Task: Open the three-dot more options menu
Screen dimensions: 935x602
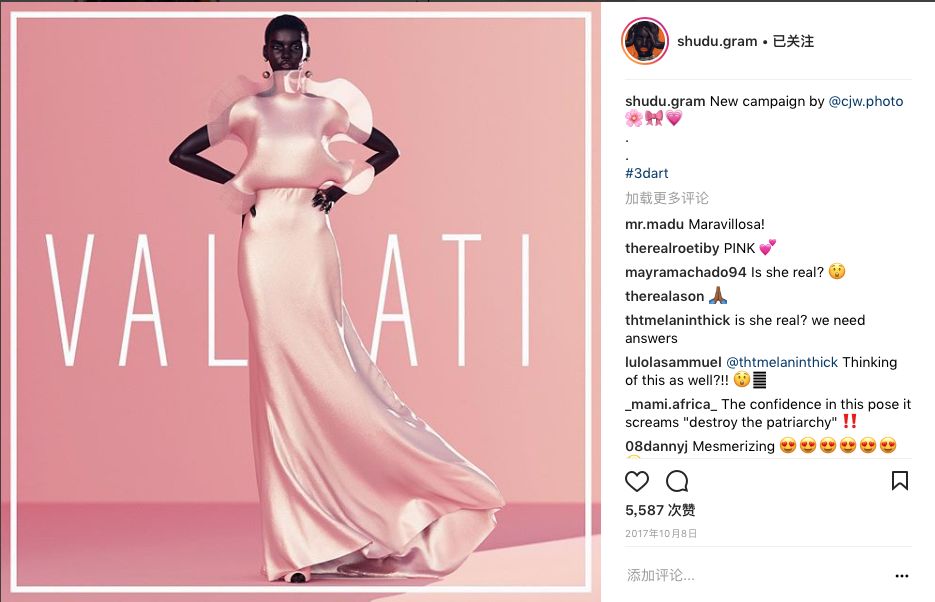Action: 902,576
